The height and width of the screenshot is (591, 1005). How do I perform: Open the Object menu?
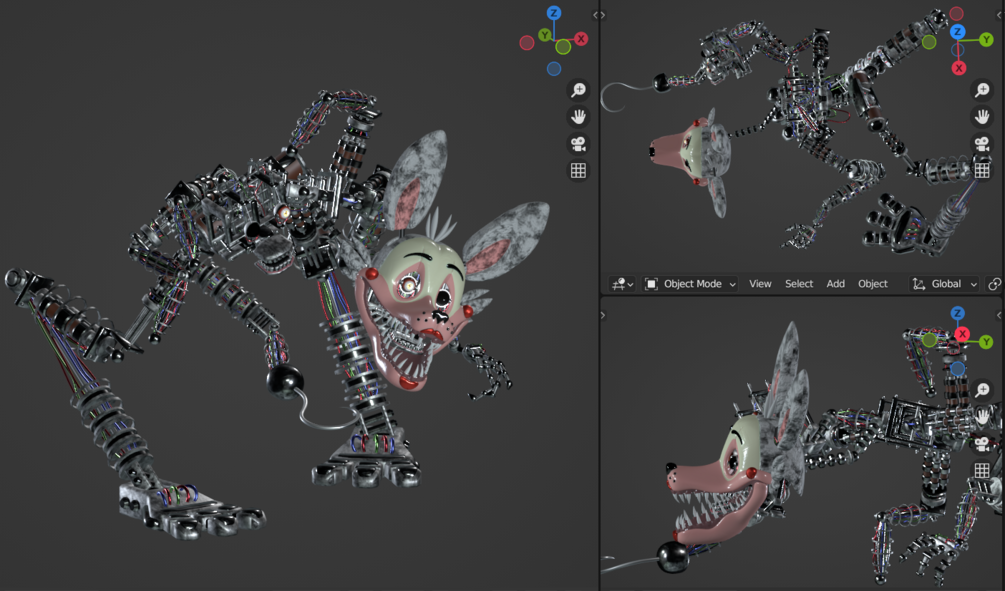click(873, 284)
